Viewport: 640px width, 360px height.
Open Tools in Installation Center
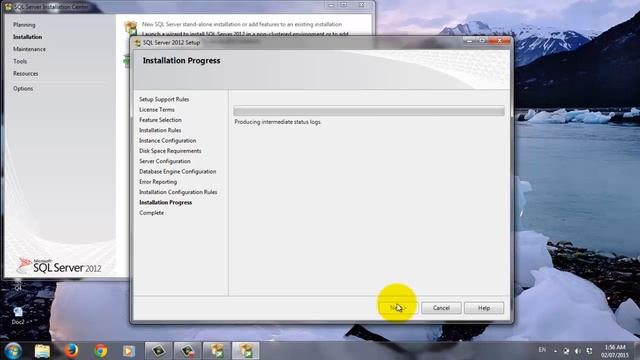click(20, 61)
